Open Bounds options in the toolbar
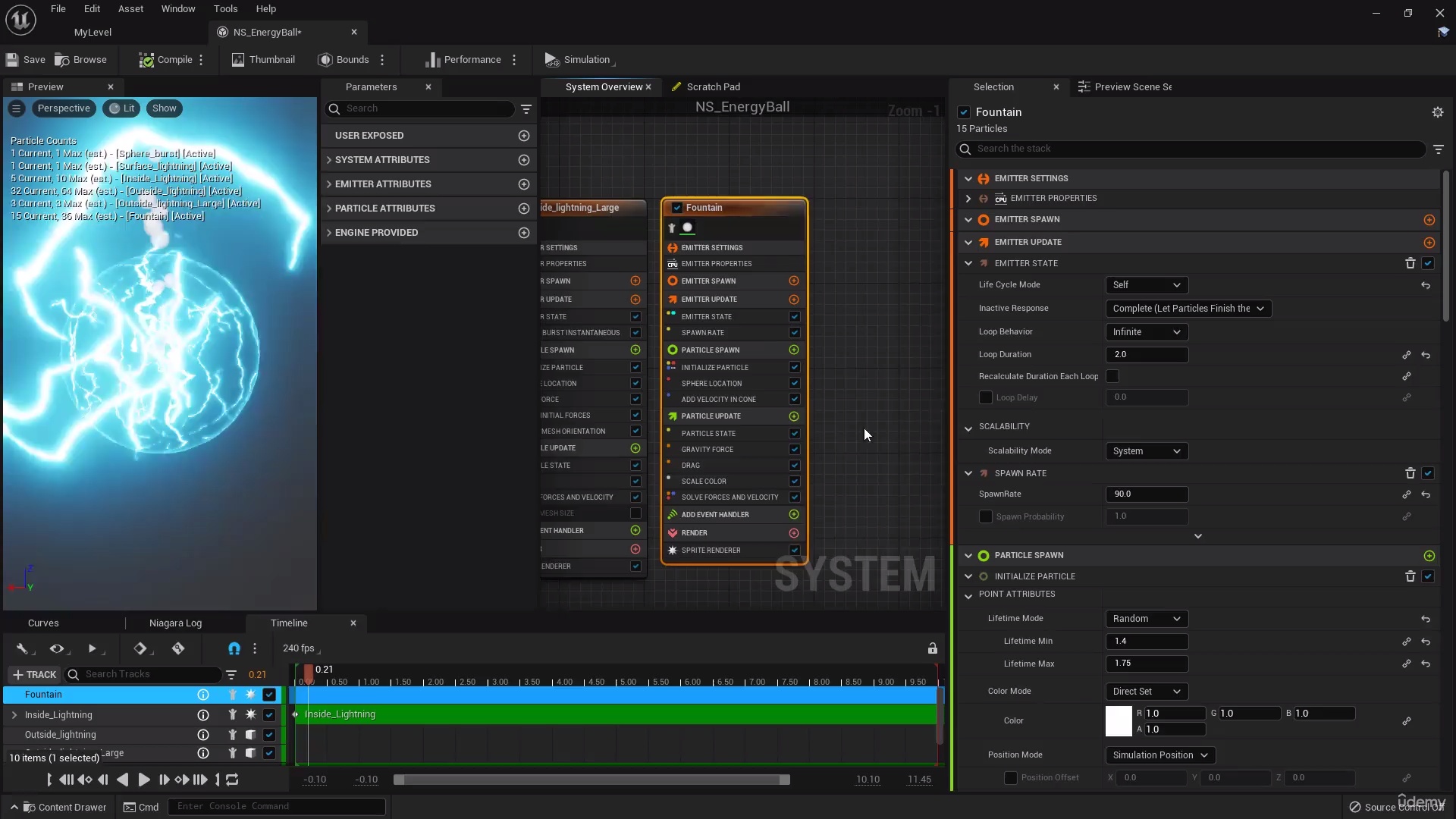 coord(381,60)
